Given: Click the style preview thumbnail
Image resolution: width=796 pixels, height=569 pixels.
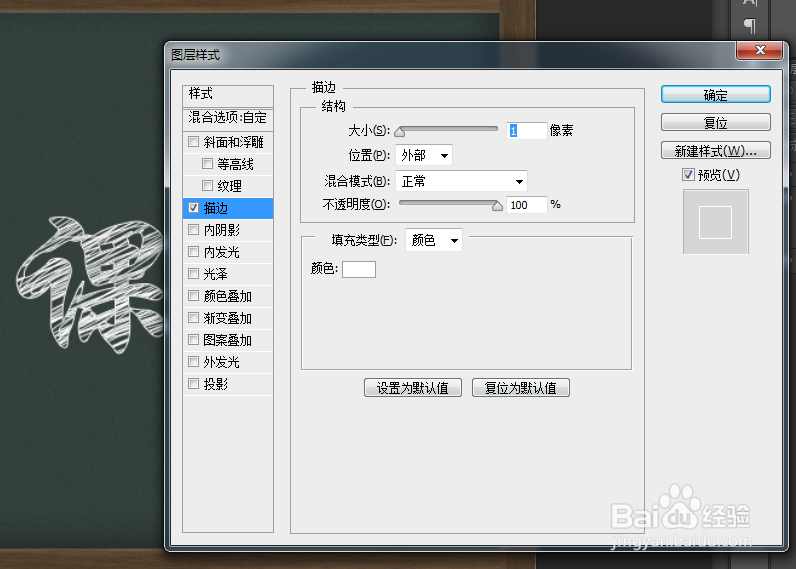Looking at the screenshot, I should 715,222.
